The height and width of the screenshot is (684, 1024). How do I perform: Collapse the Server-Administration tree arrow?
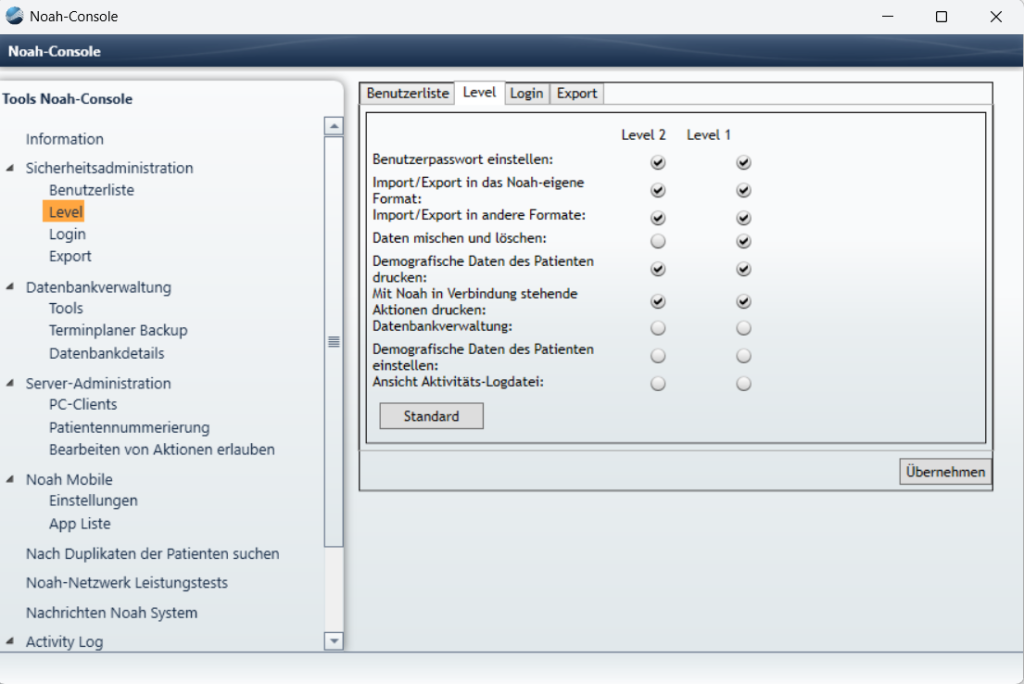(x=10, y=383)
